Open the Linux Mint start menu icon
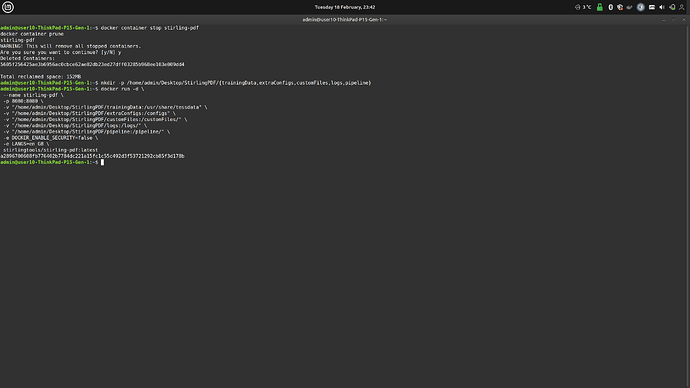The height and width of the screenshot is (388, 690). (7, 7)
